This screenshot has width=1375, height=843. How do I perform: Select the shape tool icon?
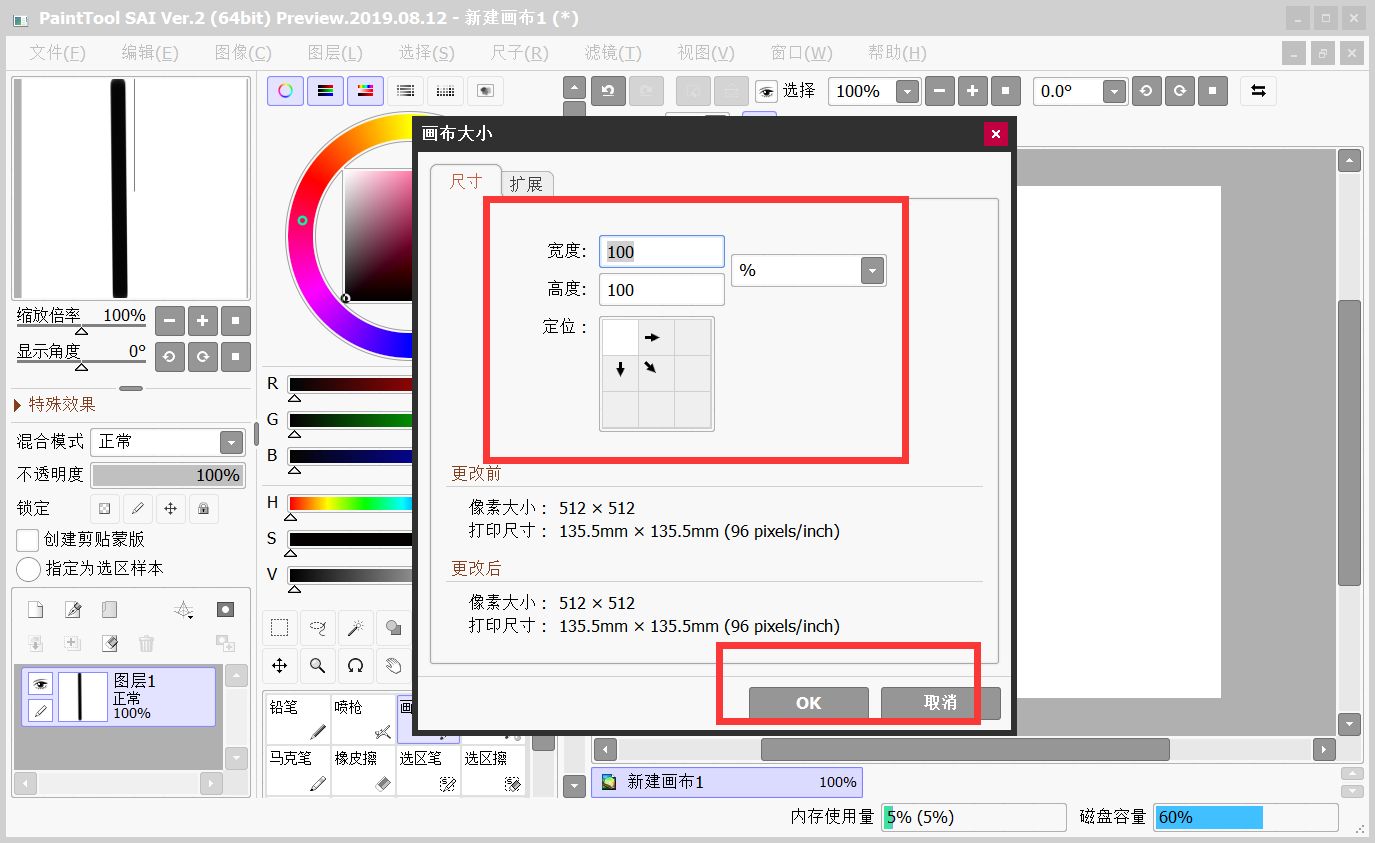[x=393, y=628]
